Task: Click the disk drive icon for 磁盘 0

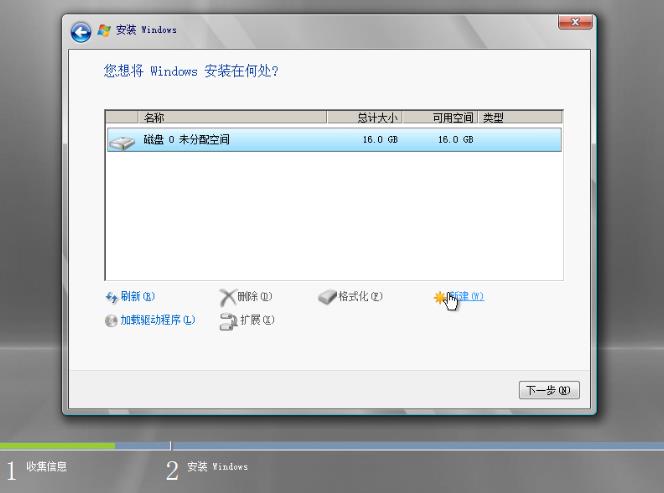Action: pos(121,141)
